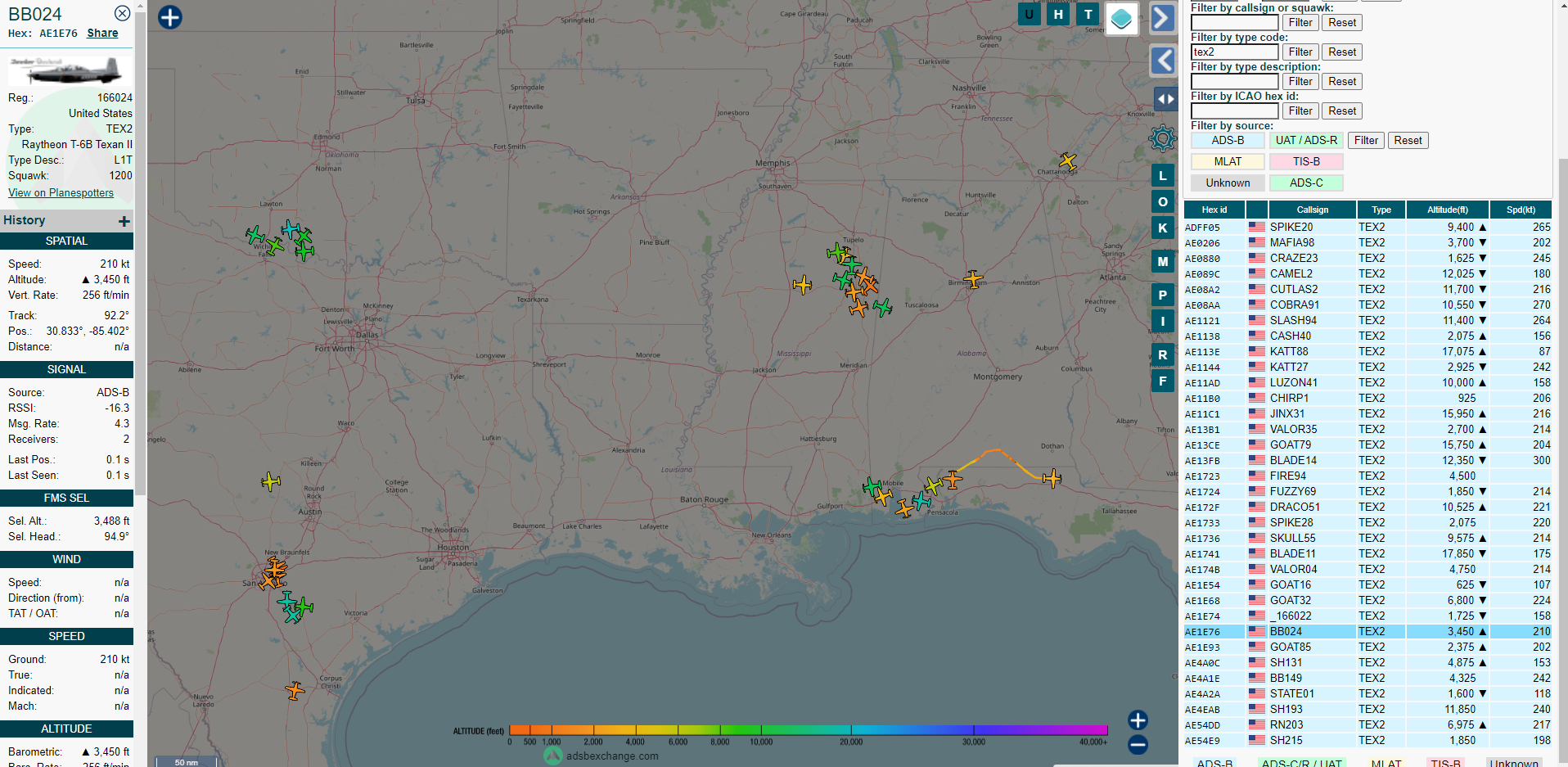The image size is (1568, 767).
Task: Toggle the F map option button
Action: 1163,381
